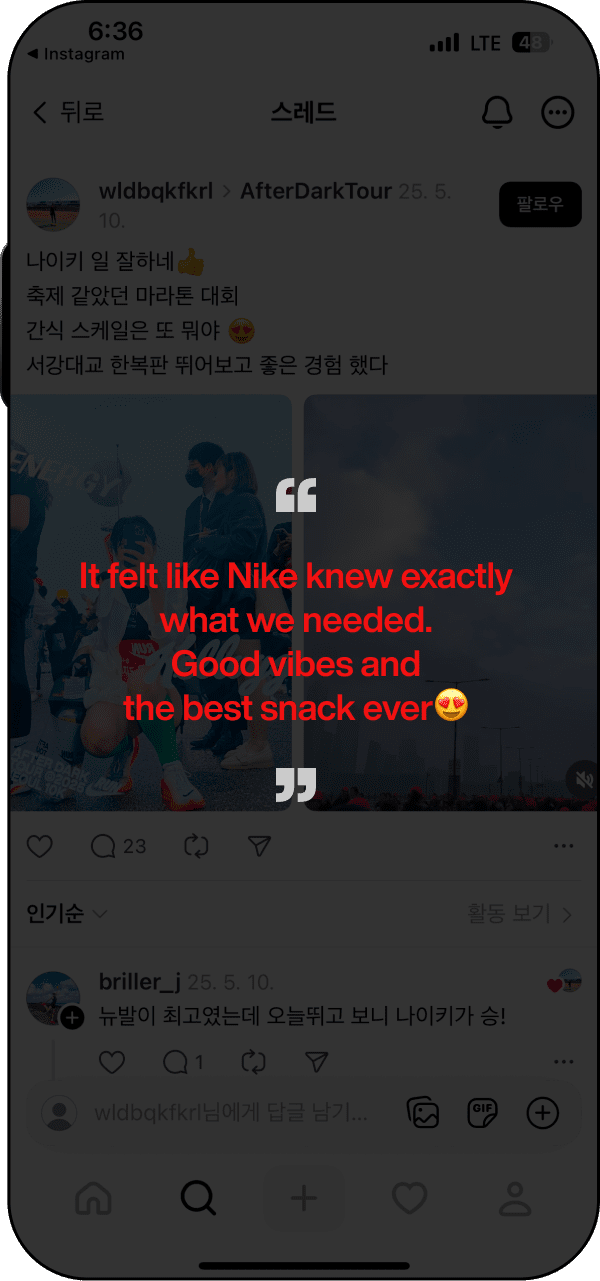
Task: Repost the main thread post
Action: click(x=196, y=847)
